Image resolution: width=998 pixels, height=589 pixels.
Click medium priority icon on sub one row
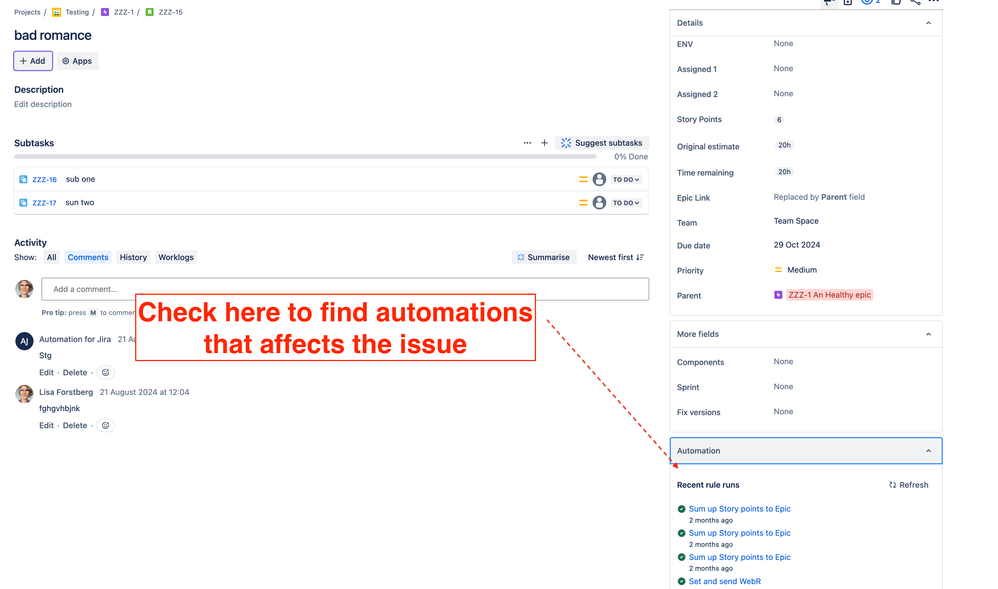click(583, 180)
